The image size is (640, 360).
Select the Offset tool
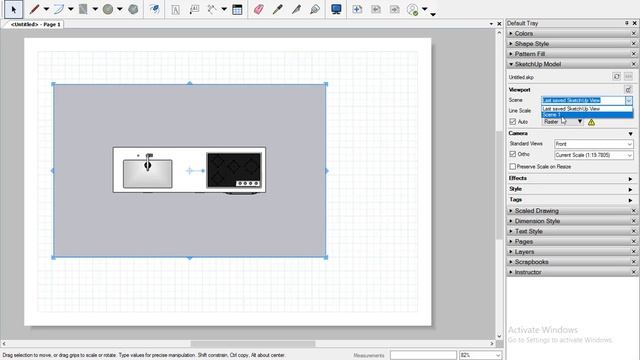tap(154, 9)
